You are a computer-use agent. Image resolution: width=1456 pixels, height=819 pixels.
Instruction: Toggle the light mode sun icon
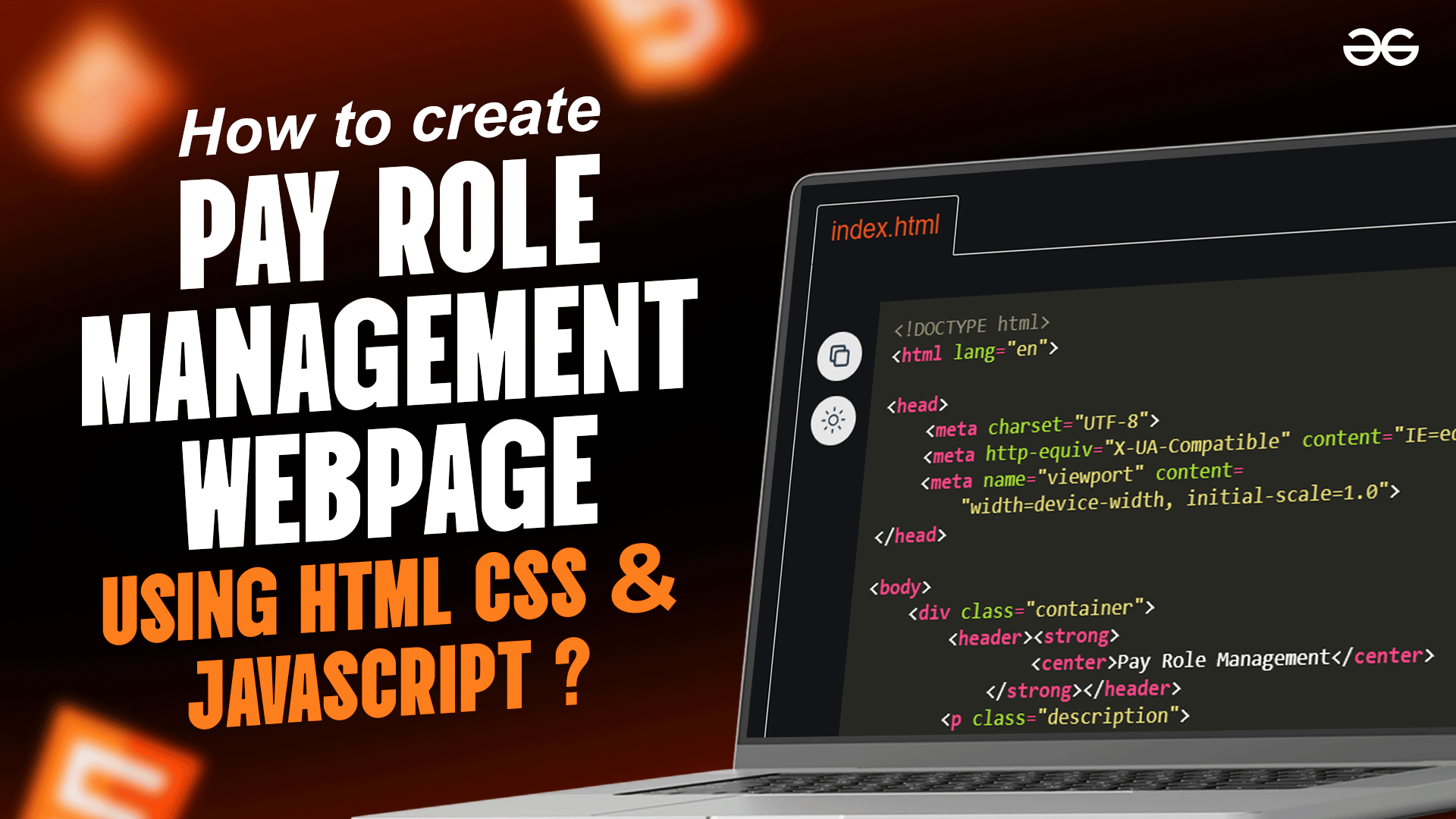pyautogui.click(x=833, y=420)
